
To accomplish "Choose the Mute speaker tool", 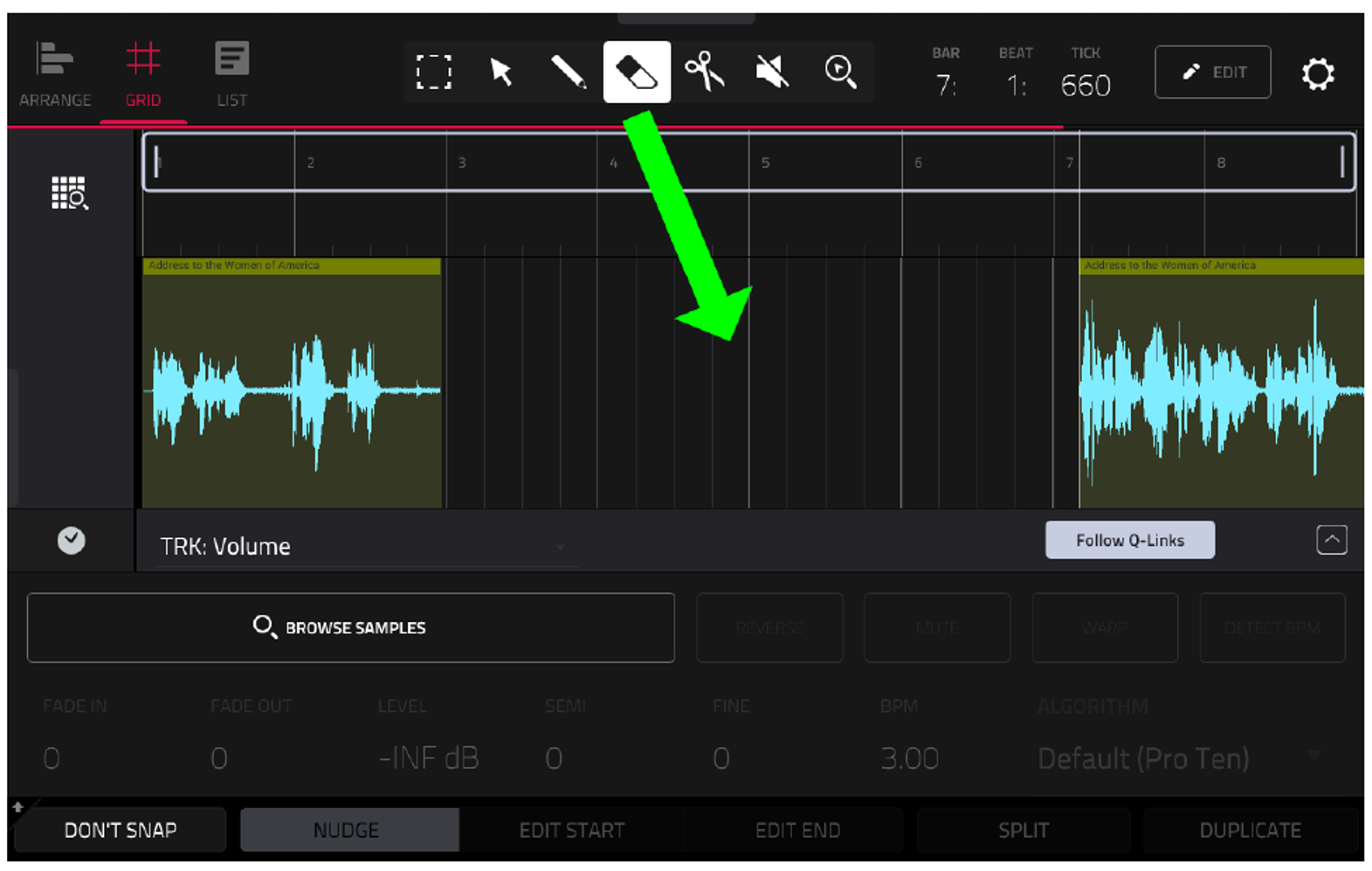I will click(x=772, y=72).
